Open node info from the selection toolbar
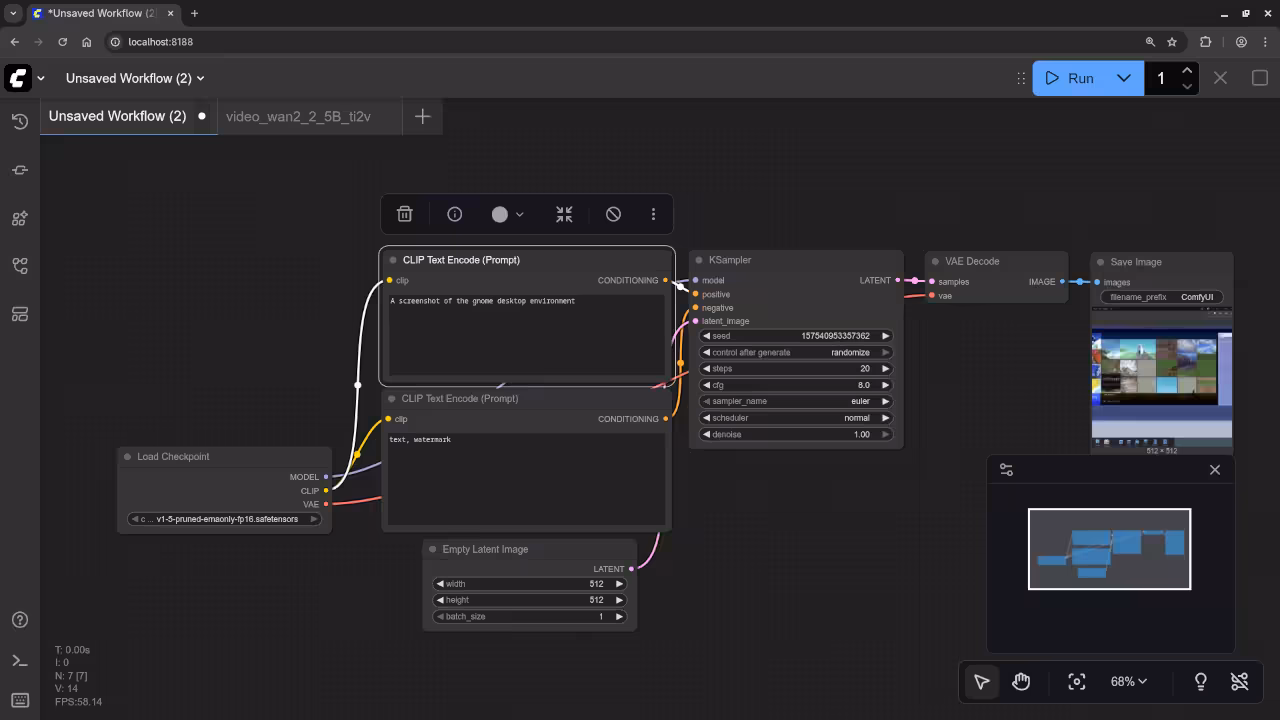The image size is (1280, 720). 454,214
